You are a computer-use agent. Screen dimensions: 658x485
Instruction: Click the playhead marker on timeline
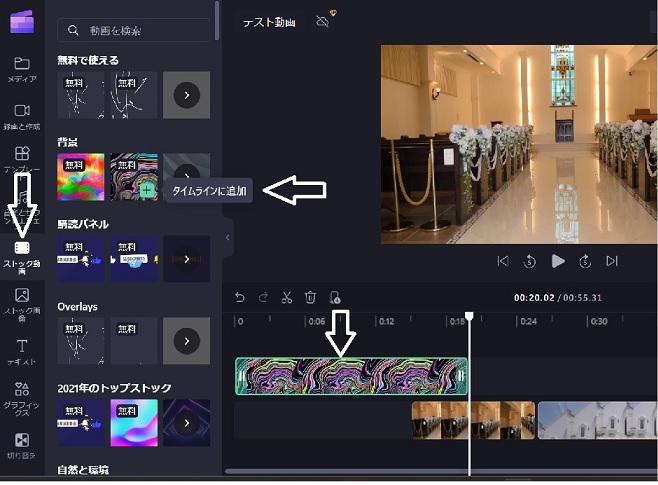pyautogui.click(x=469, y=316)
